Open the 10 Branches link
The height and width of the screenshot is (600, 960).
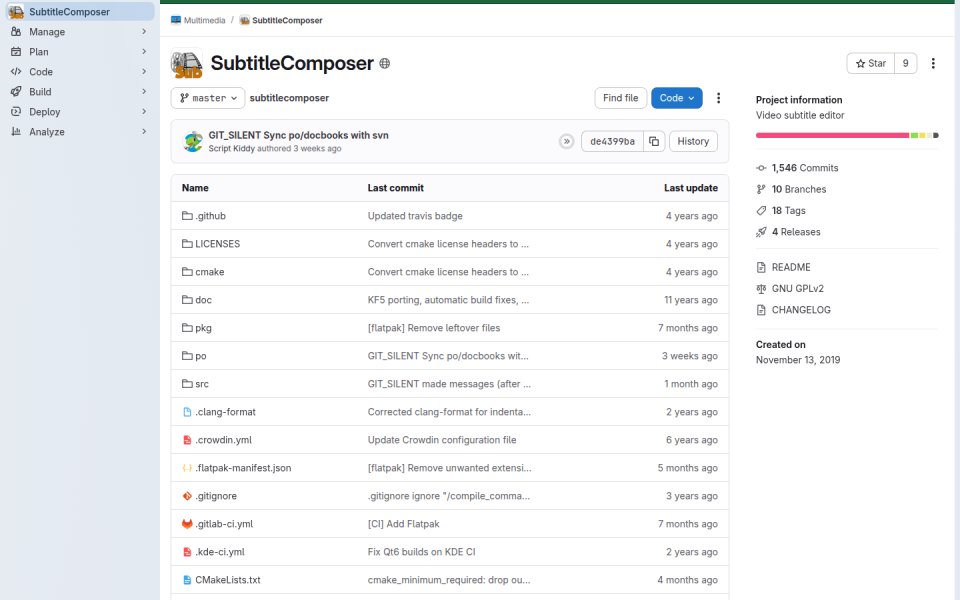coord(798,189)
